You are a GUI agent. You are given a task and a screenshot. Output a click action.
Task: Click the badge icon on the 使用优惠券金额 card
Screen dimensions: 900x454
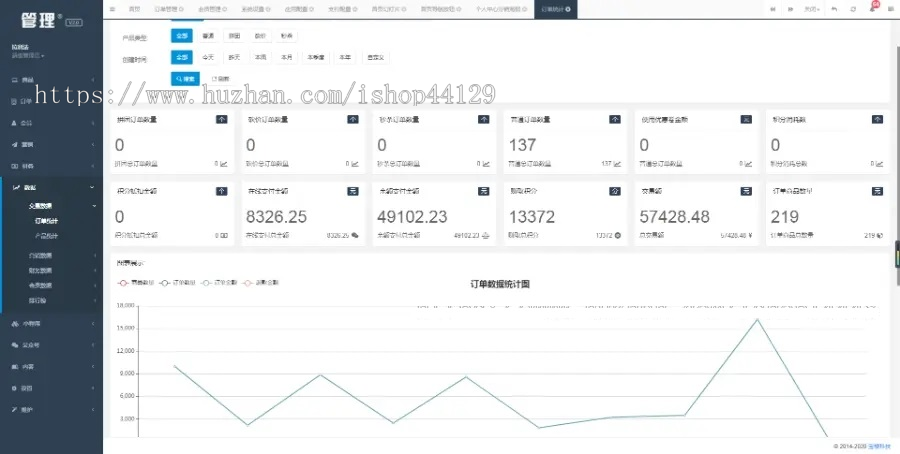click(x=746, y=119)
